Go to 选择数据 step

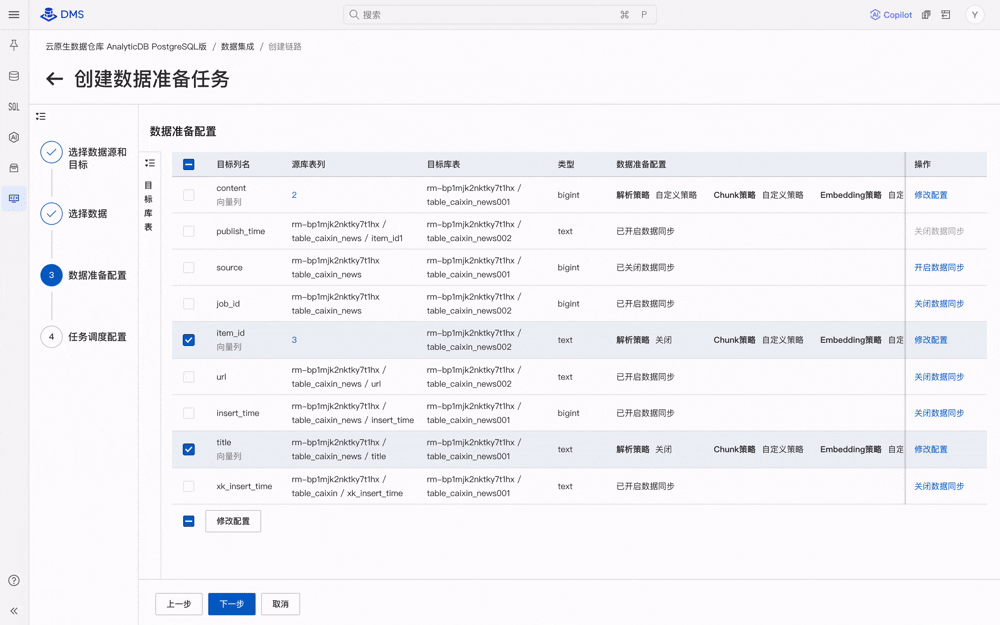coord(87,214)
